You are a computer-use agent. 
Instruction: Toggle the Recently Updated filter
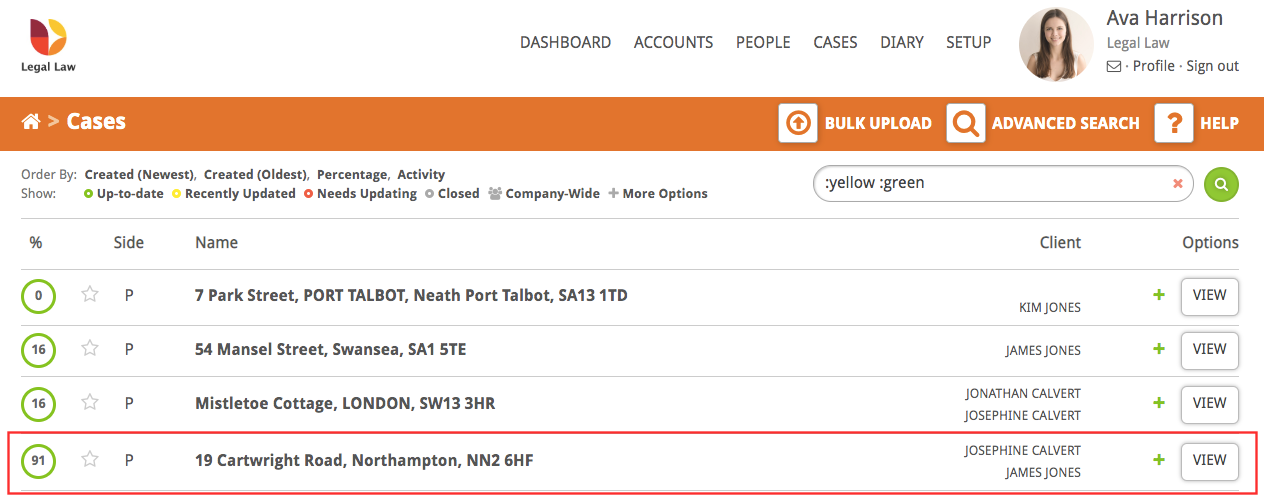tap(234, 193)
